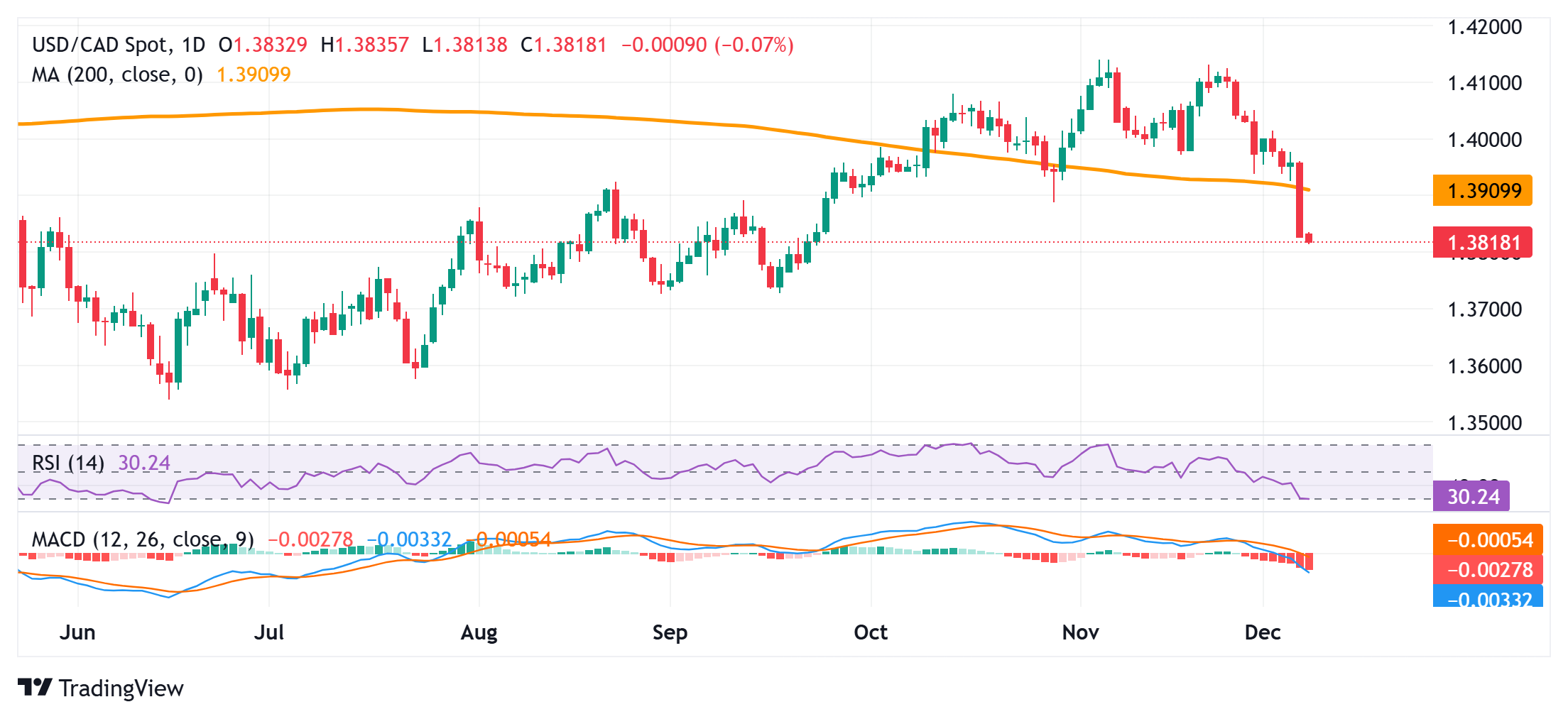Viewport: 1568px width, 719px height.
Task: Select the USD/CAD Spot, 1D symbol title
Action: [119, 45]
